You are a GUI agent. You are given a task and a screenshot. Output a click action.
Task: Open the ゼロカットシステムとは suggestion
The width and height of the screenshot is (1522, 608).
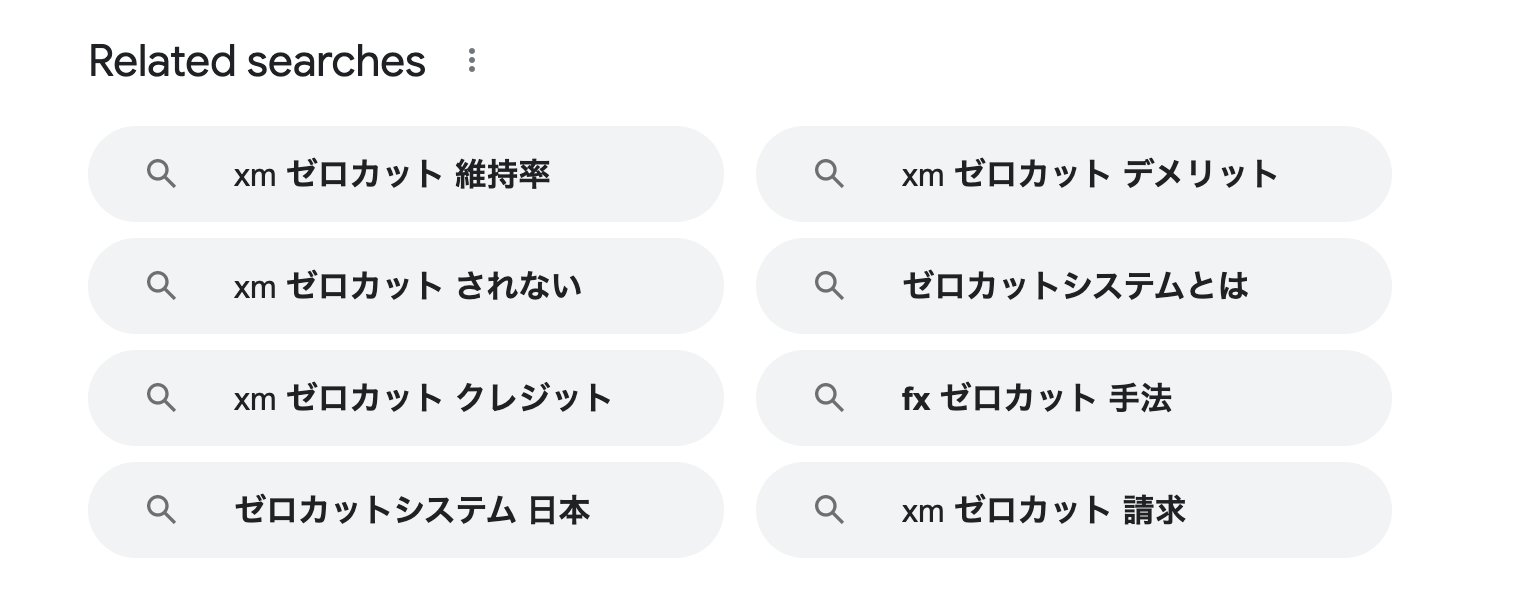(x=1074, y=286)
